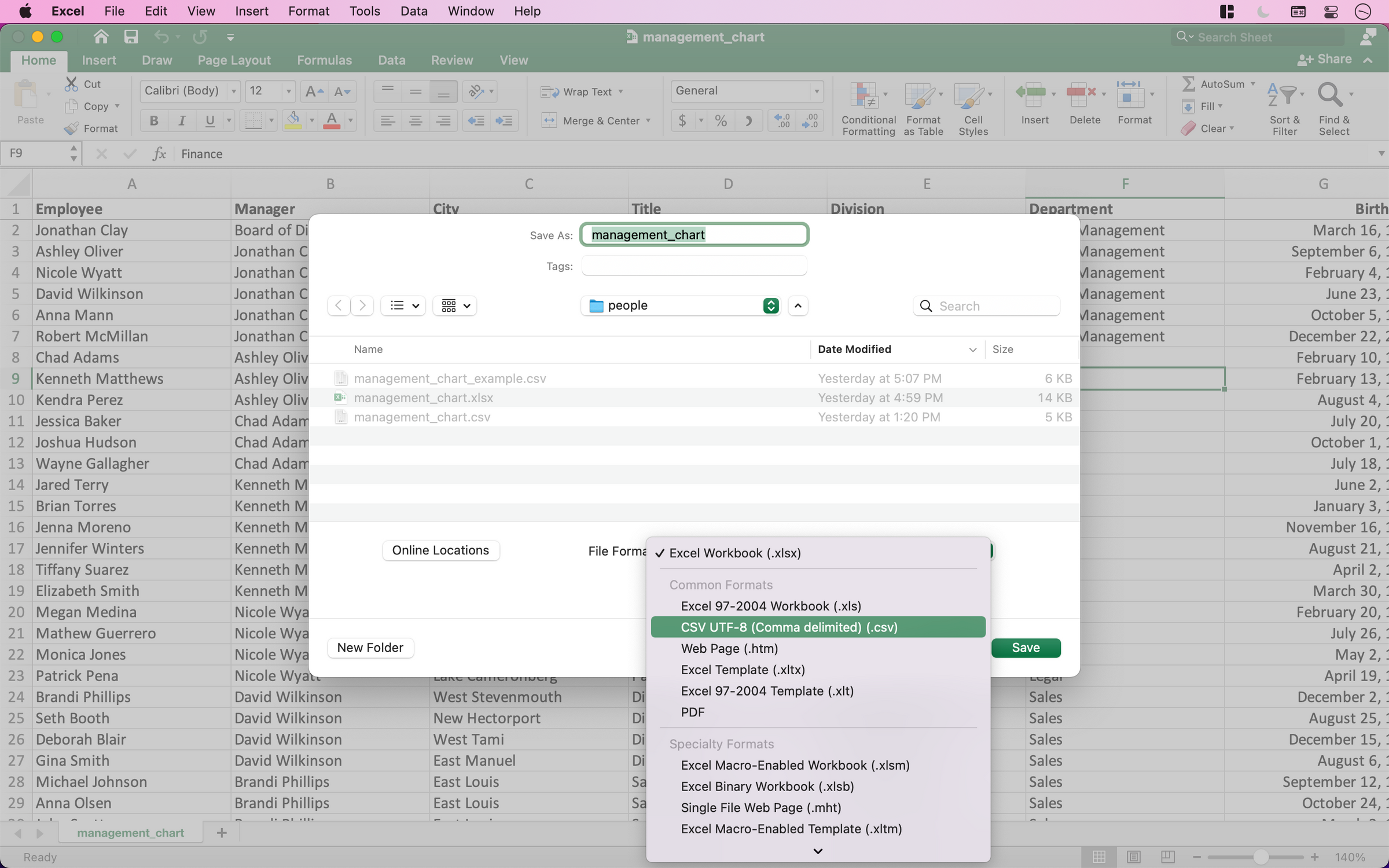This screenshot has width=1389, height=868.
Task: Toggle bold formatting
Action: pos(153,120)
